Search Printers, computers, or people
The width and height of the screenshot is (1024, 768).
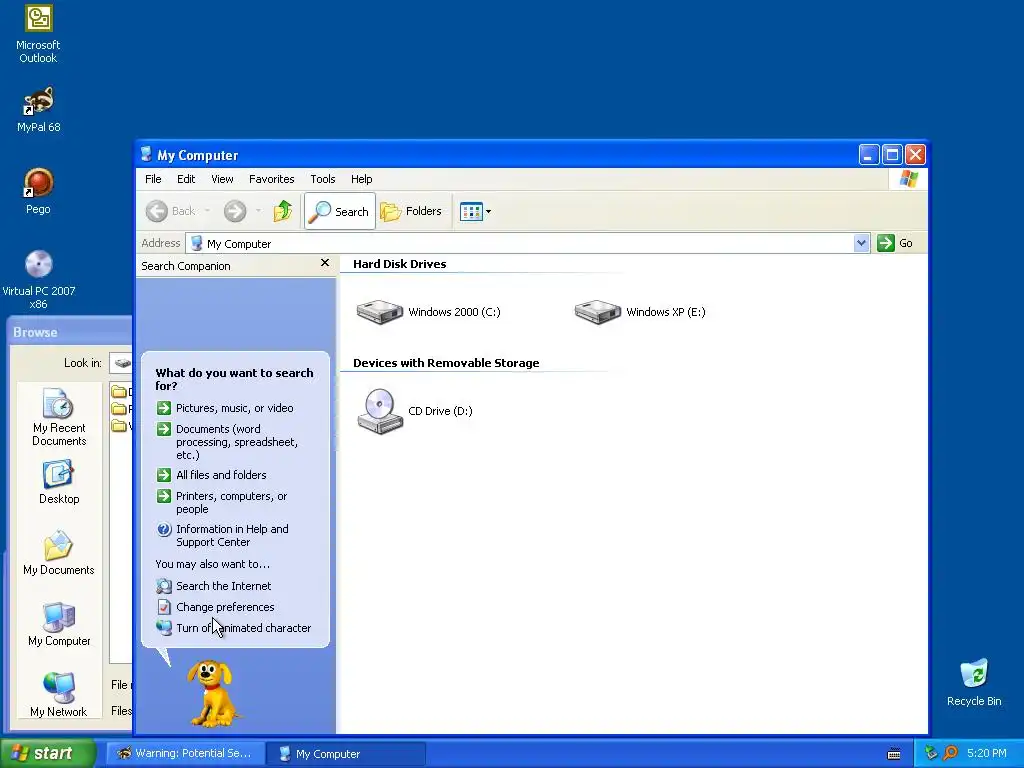coord(223,502)
